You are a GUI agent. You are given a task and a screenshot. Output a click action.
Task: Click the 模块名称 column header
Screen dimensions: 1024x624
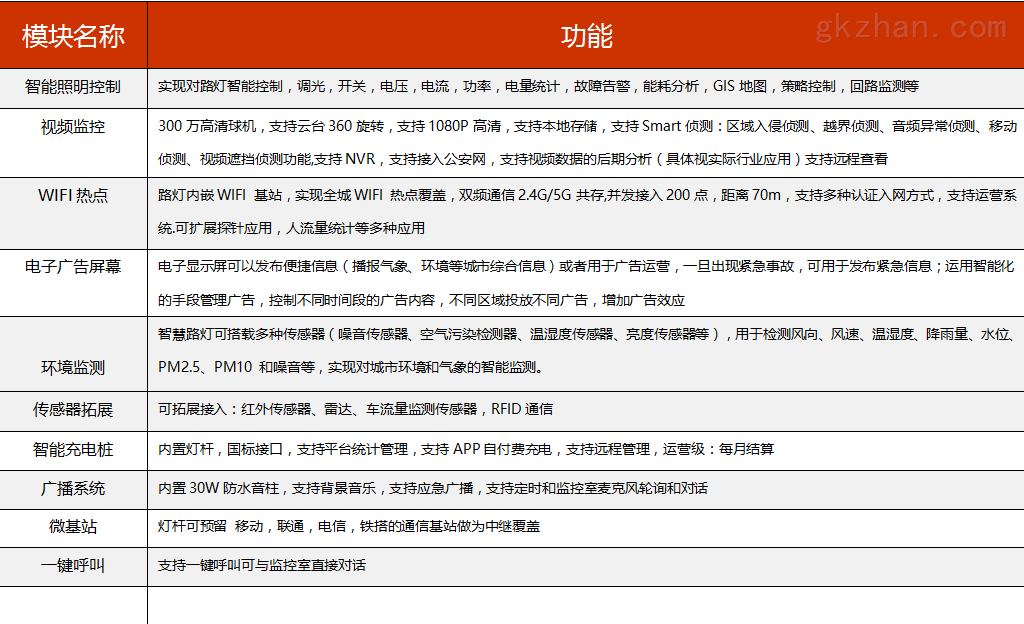(x=73, y=37)
